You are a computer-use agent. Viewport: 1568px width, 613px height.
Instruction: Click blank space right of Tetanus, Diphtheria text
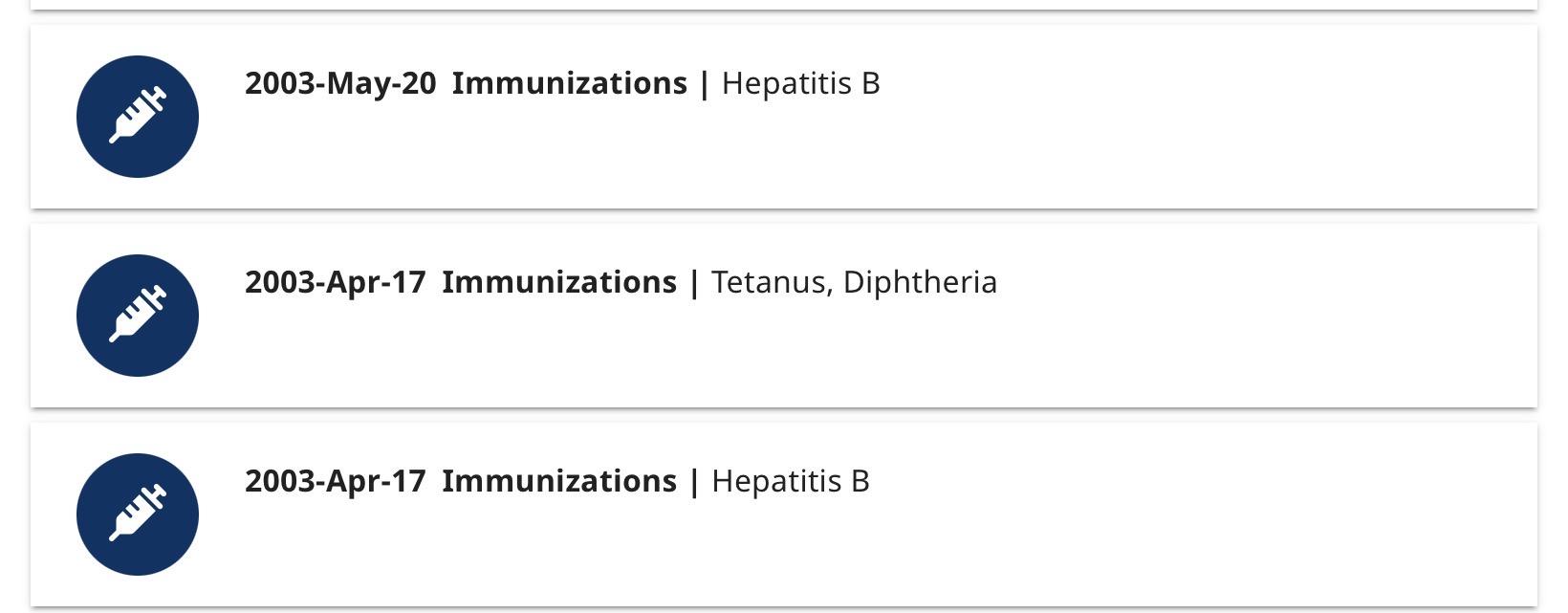(1243, 282)
